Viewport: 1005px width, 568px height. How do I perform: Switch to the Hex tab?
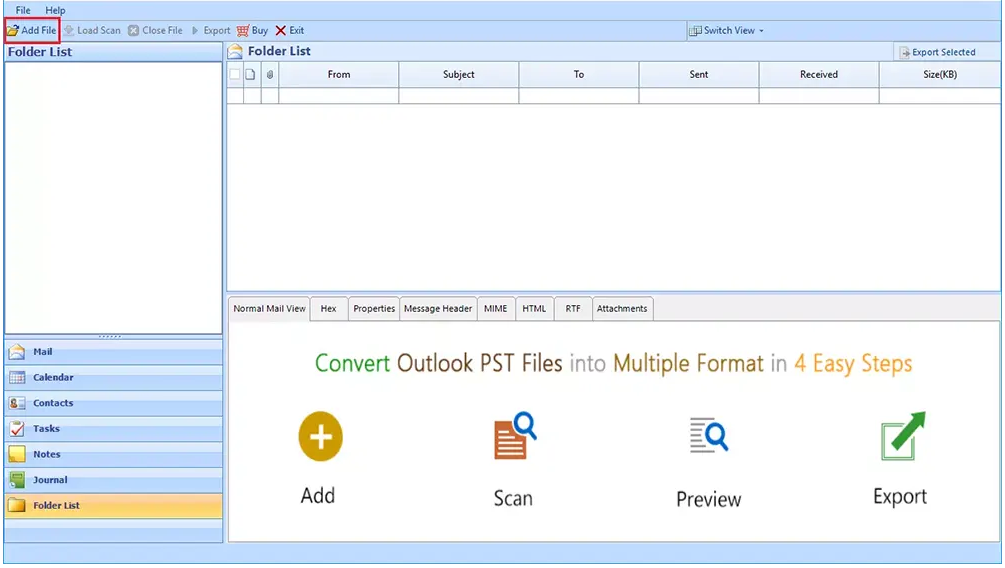click(x=328, y=308)
